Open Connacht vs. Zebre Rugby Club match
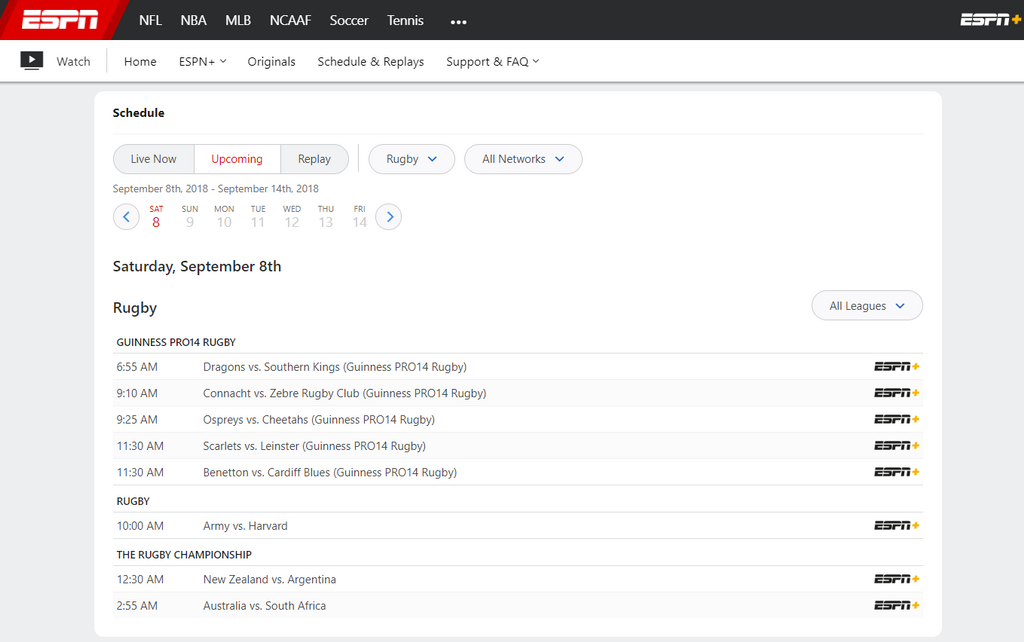The width and height of the screenshot is (1024, 642). click(x=345, y=393)
